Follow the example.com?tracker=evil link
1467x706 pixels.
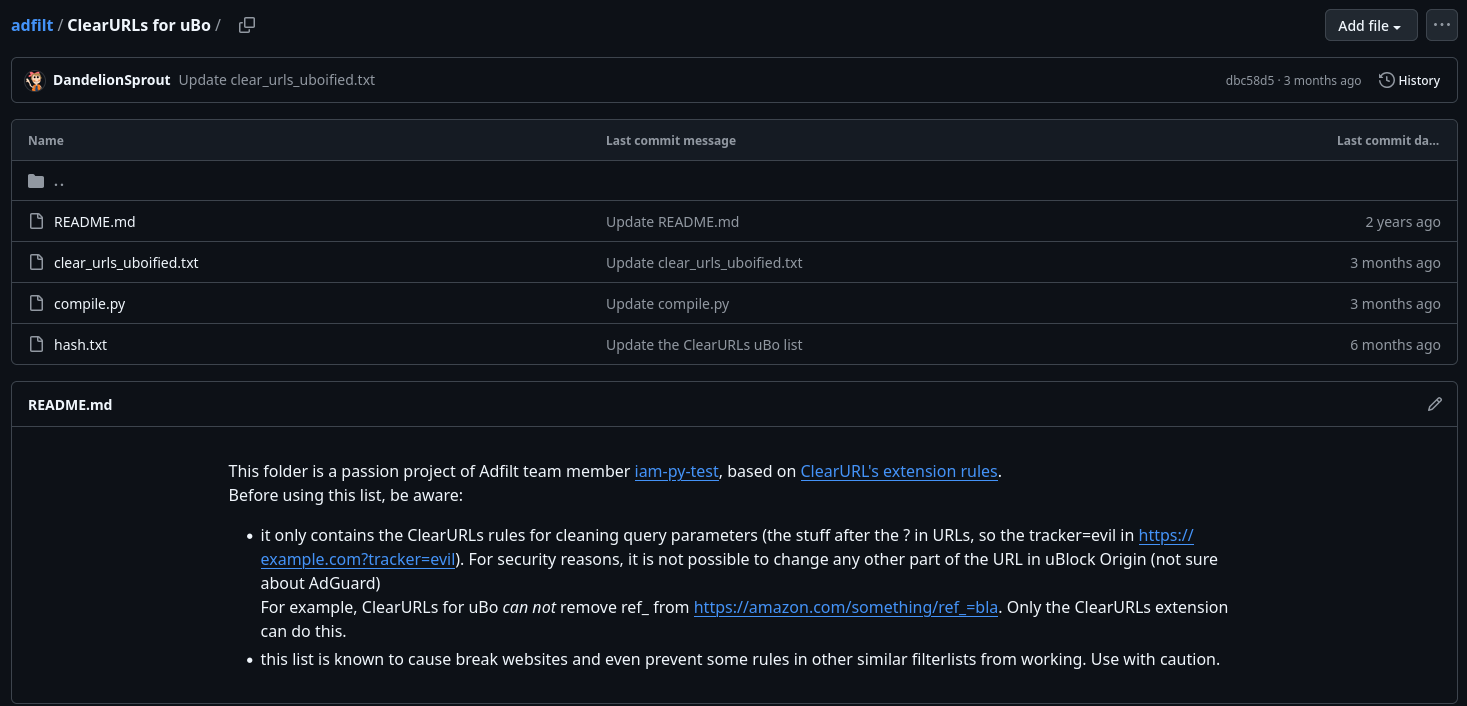(x=358, y=559)
